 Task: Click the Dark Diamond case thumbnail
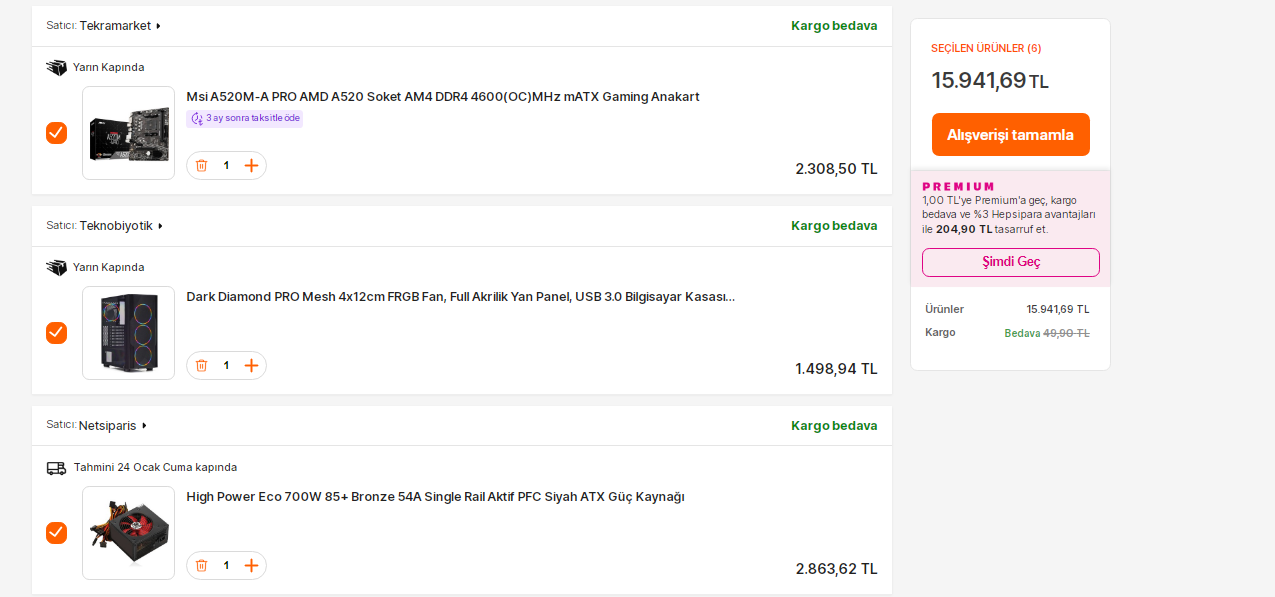(x=128, y=333)
